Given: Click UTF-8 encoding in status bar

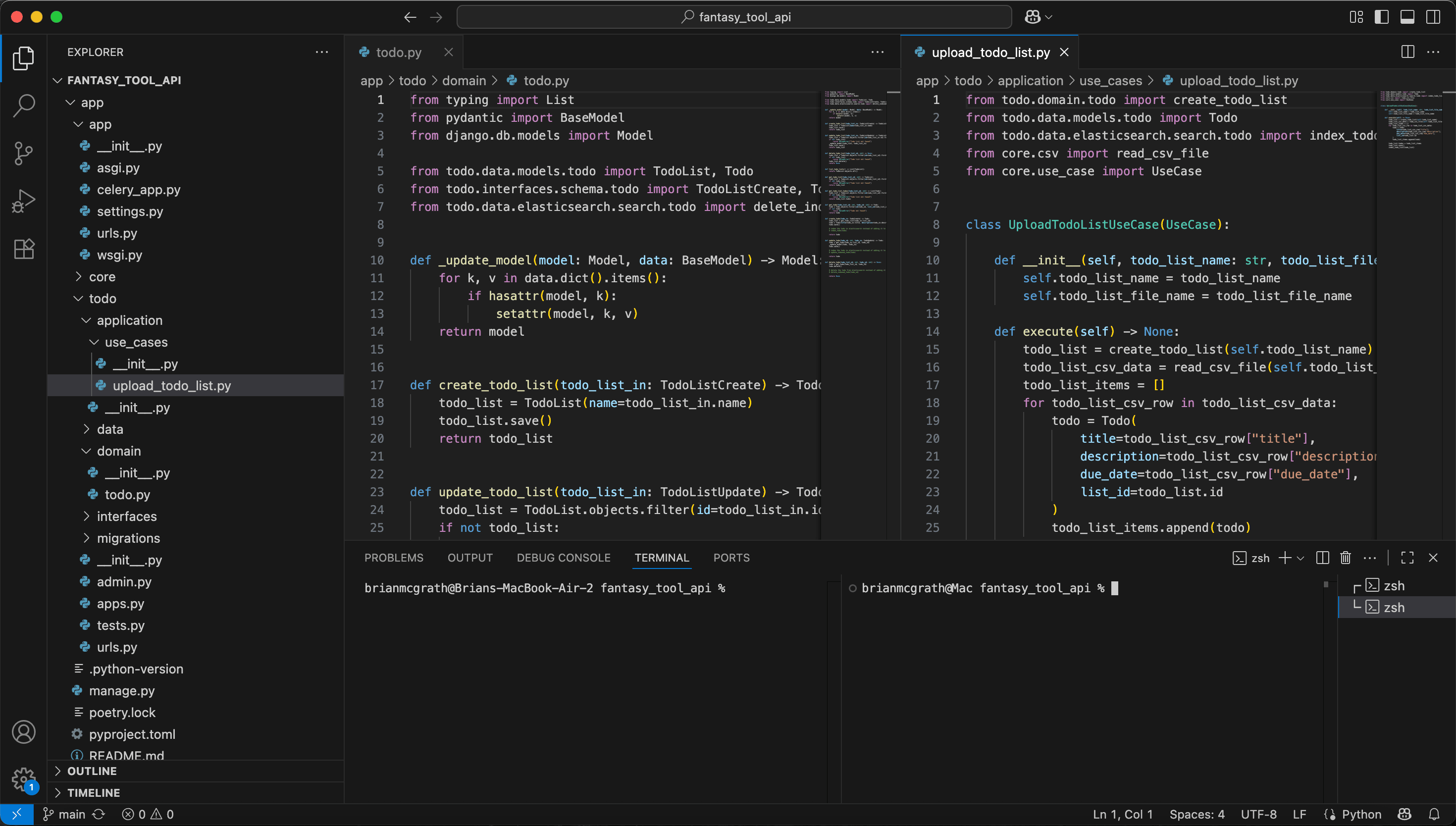Looking at the screenshot, I should coord(1258,814).
